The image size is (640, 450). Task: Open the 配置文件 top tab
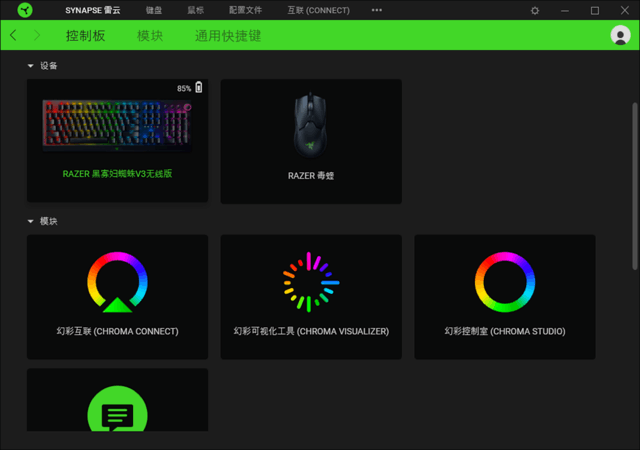click(x=245, y=10)
